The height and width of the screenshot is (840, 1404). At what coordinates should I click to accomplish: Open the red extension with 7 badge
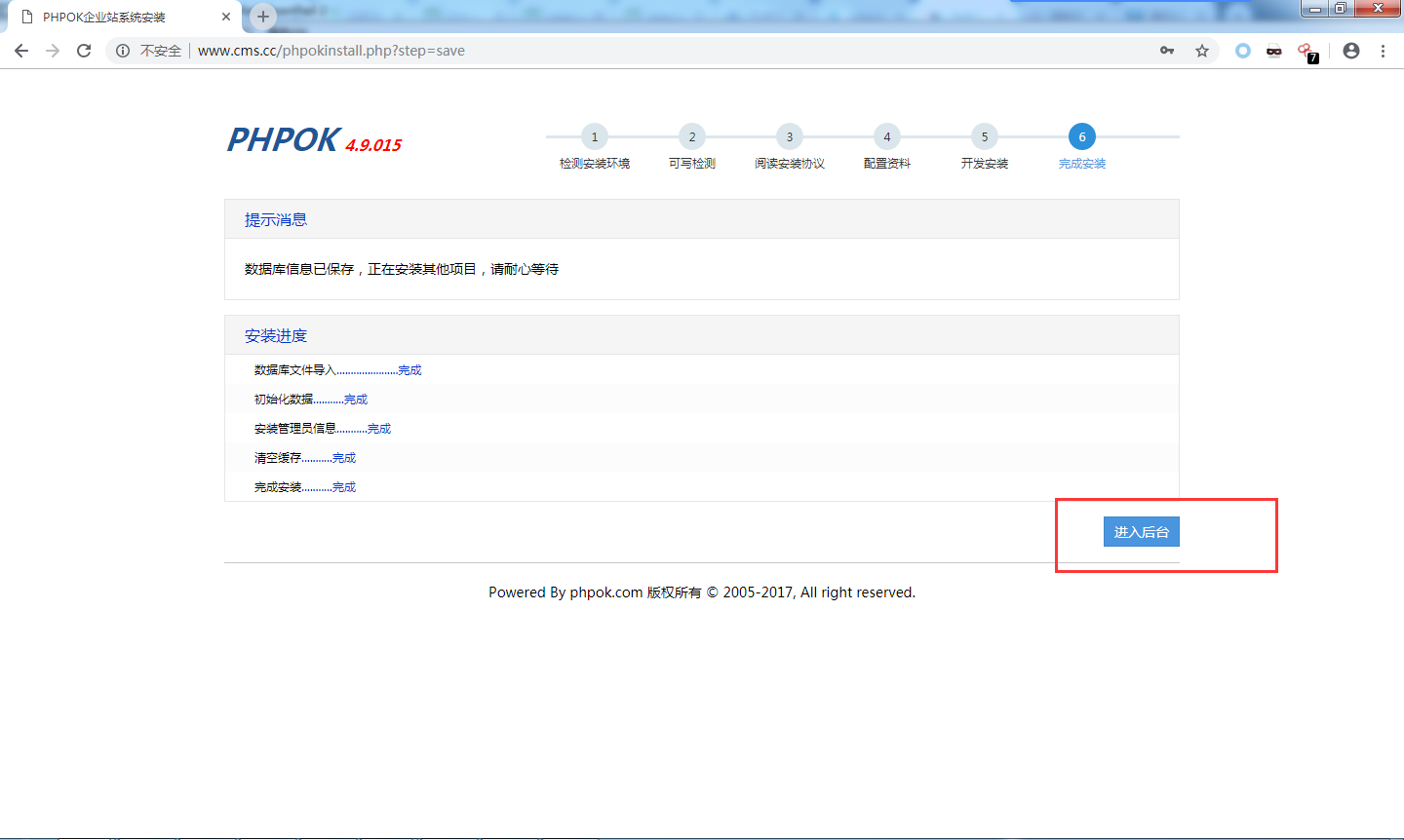click(x=1306, y=52)
